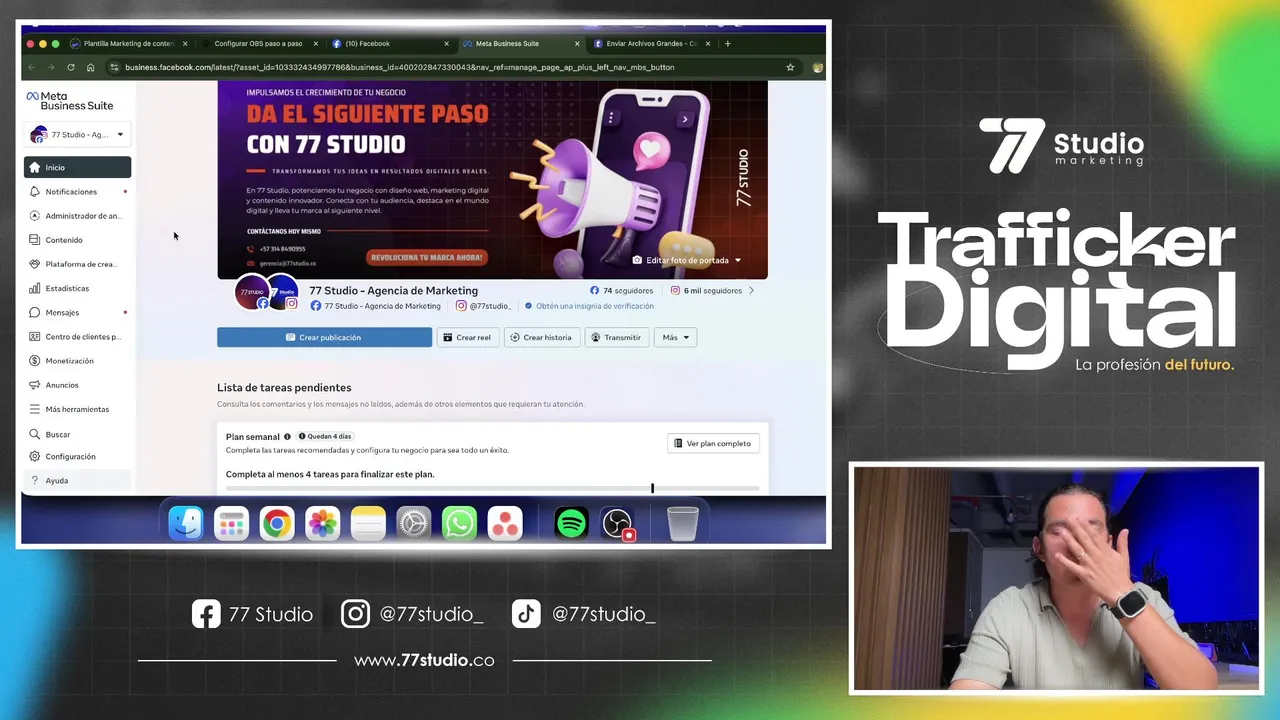This screenshot has width=1280, height=720.
Task: Expand followers chevron next to 6 mil seguidores
Action: (751, 291)
